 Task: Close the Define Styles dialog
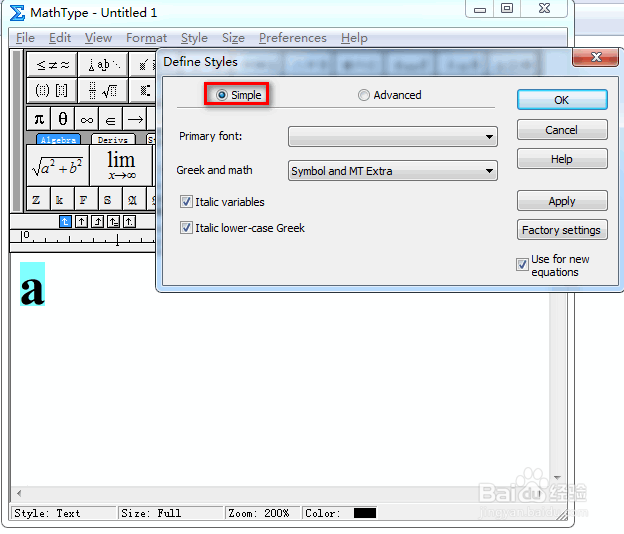pos(596,57)
